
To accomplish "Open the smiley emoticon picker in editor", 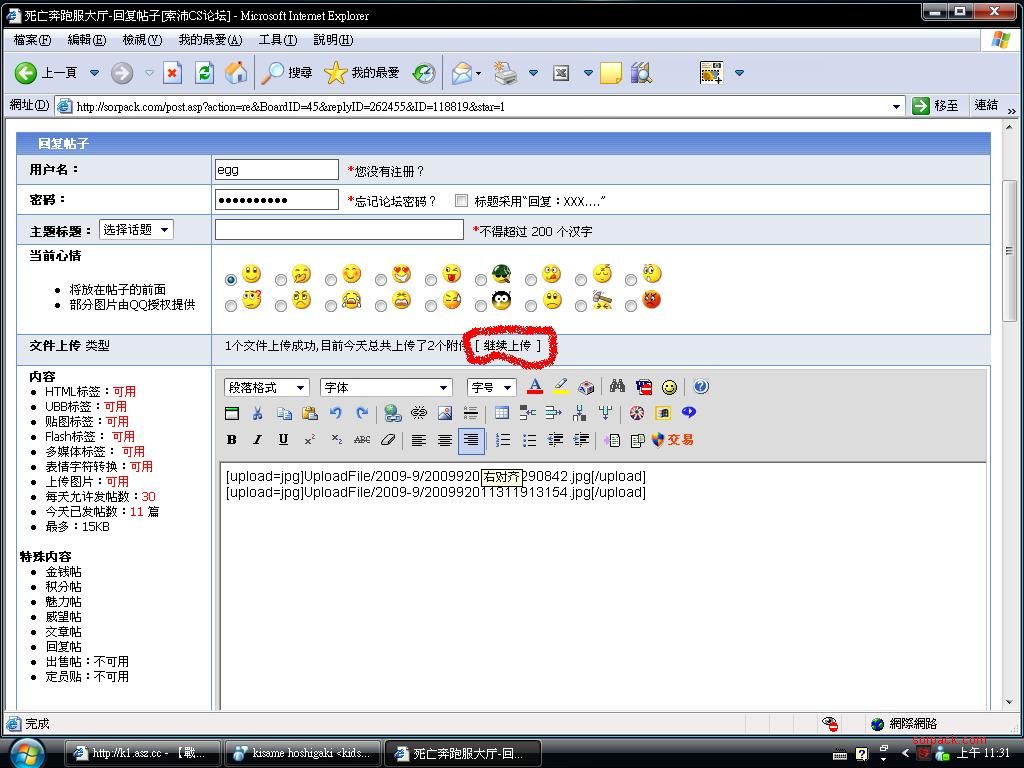I will pos(669,387).
